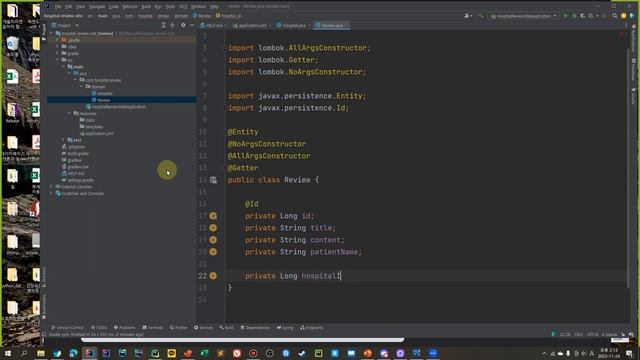Expand the test folder
Viewport: 640px width, 360px height.
(64, 140)
